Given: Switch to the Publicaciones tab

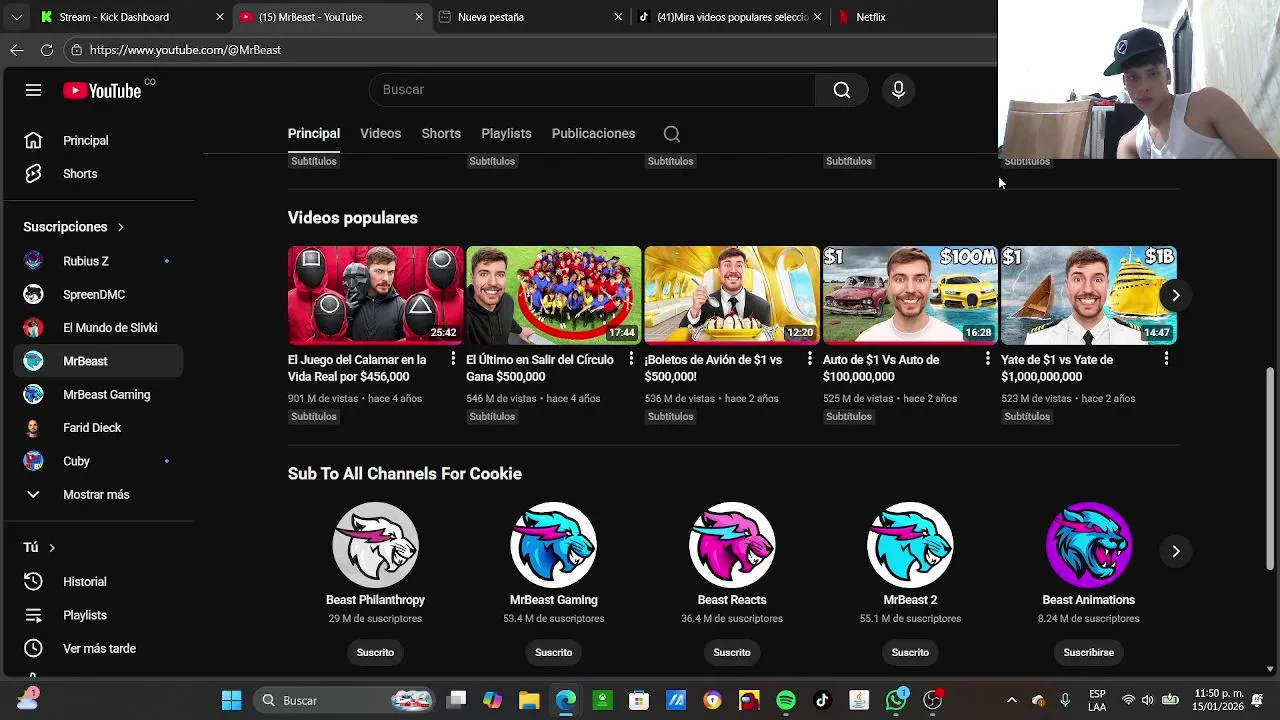Looking at the screenshot, I should tap(593, 134).
